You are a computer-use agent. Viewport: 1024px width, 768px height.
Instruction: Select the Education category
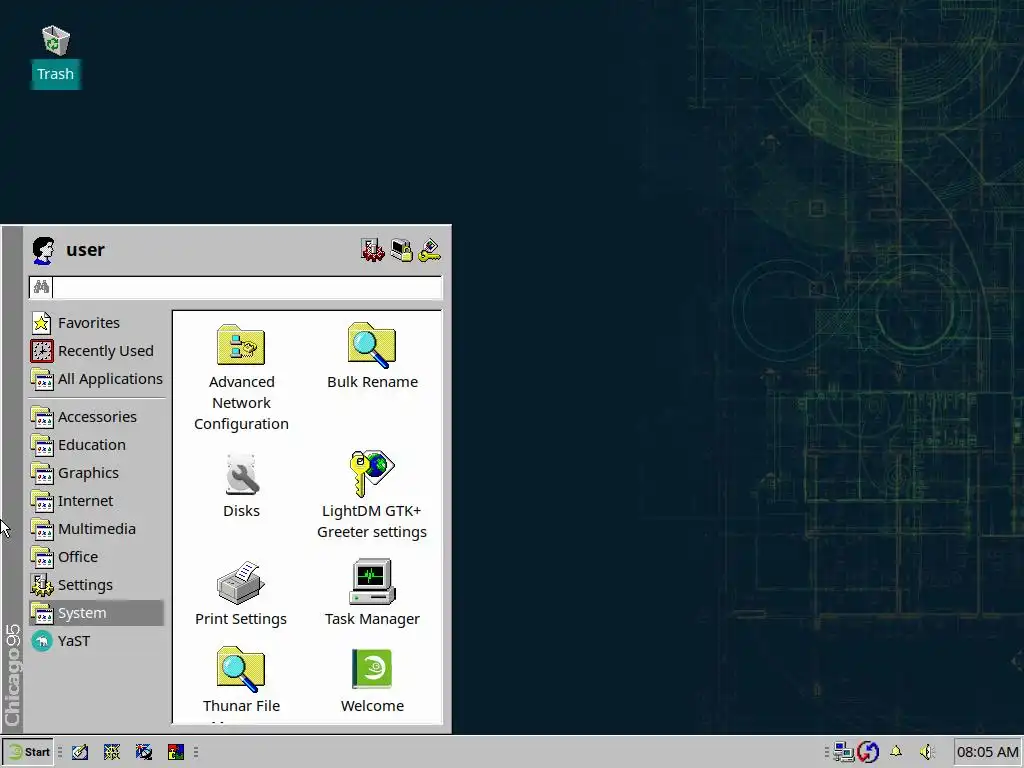pos(97,445)
